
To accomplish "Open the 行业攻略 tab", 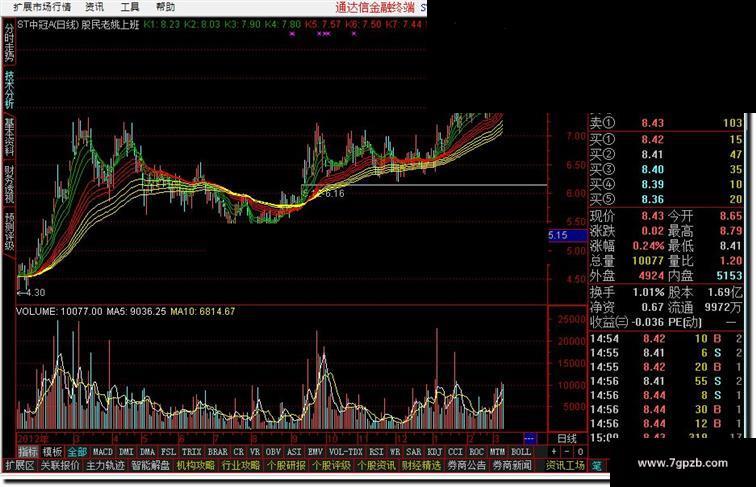I will (x=241, y=465).
